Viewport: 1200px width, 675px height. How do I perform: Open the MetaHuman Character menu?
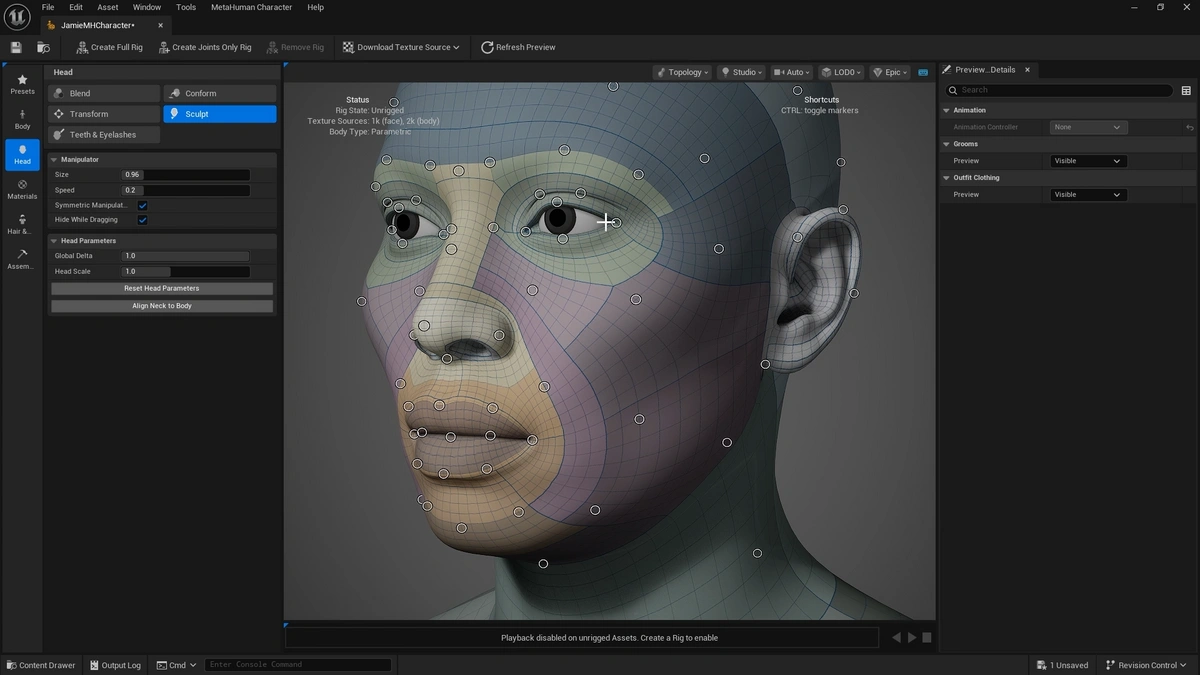(251, 7)
